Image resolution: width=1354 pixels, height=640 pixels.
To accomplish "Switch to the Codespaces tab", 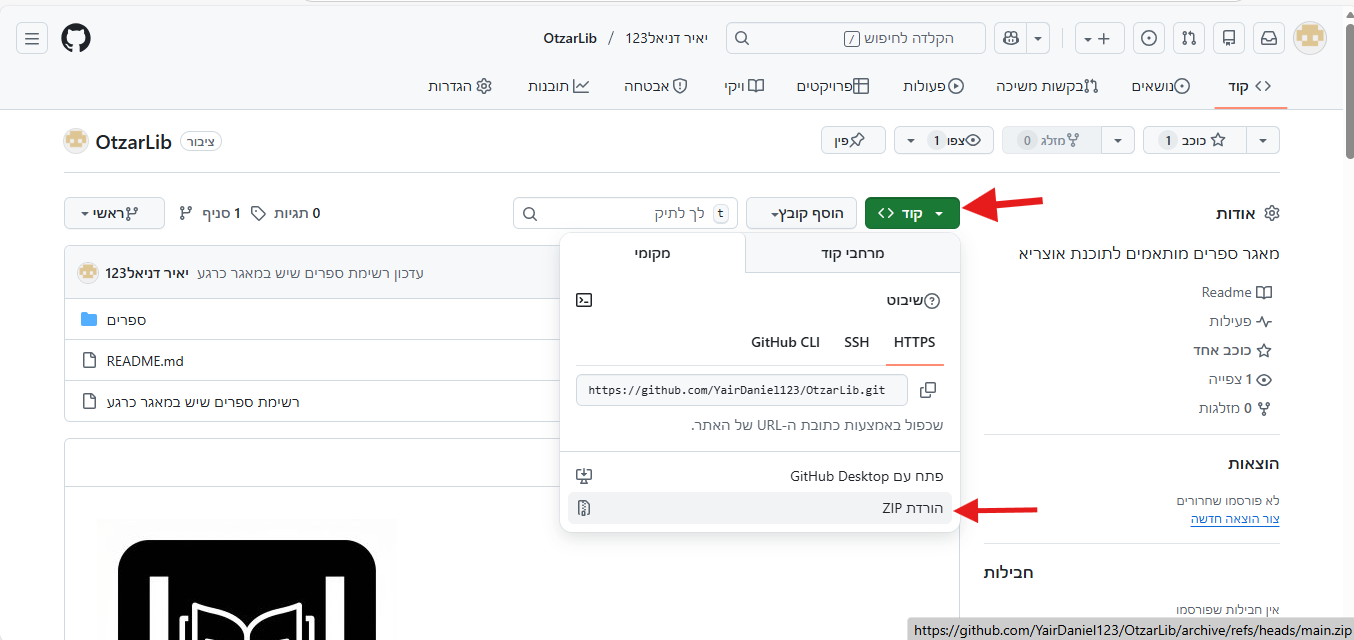I will [x=852, y=253].
